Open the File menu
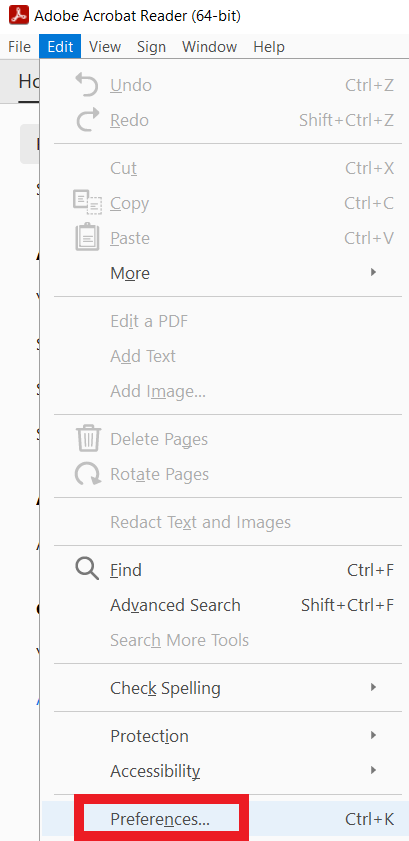Image resolution: width=409 pixels, height=841 pixels. [x=19, y=47]
